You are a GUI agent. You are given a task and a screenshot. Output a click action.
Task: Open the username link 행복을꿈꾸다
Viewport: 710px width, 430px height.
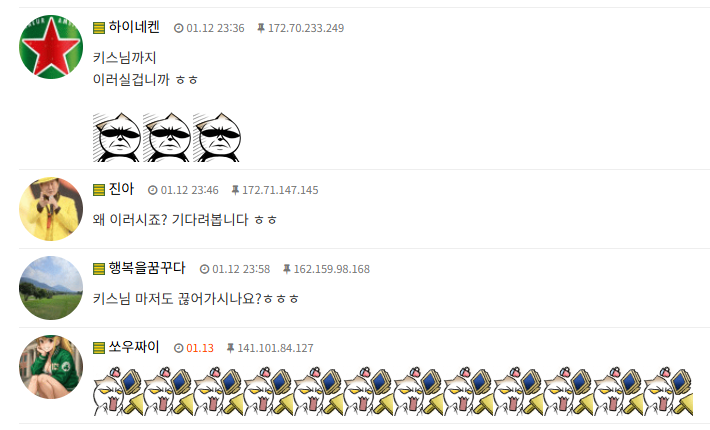(x=147, y=268)
